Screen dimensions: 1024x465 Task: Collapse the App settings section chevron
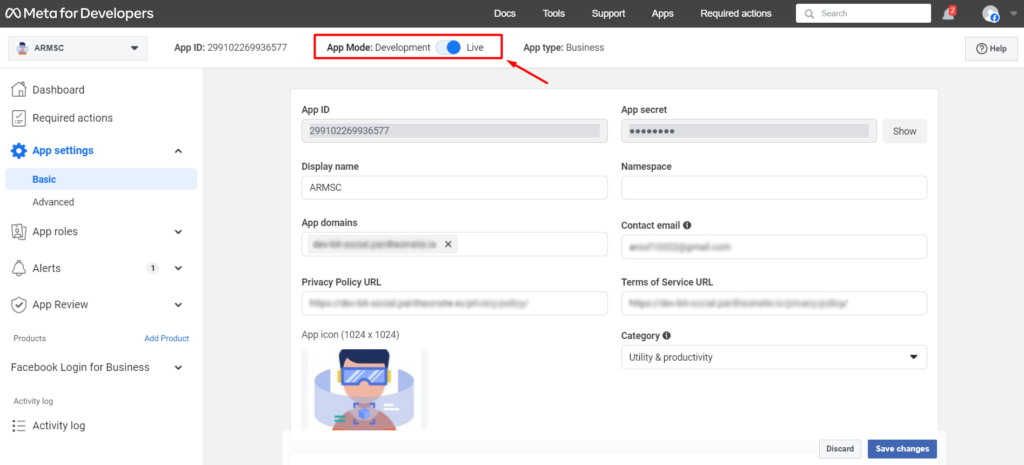click(178, 151)
